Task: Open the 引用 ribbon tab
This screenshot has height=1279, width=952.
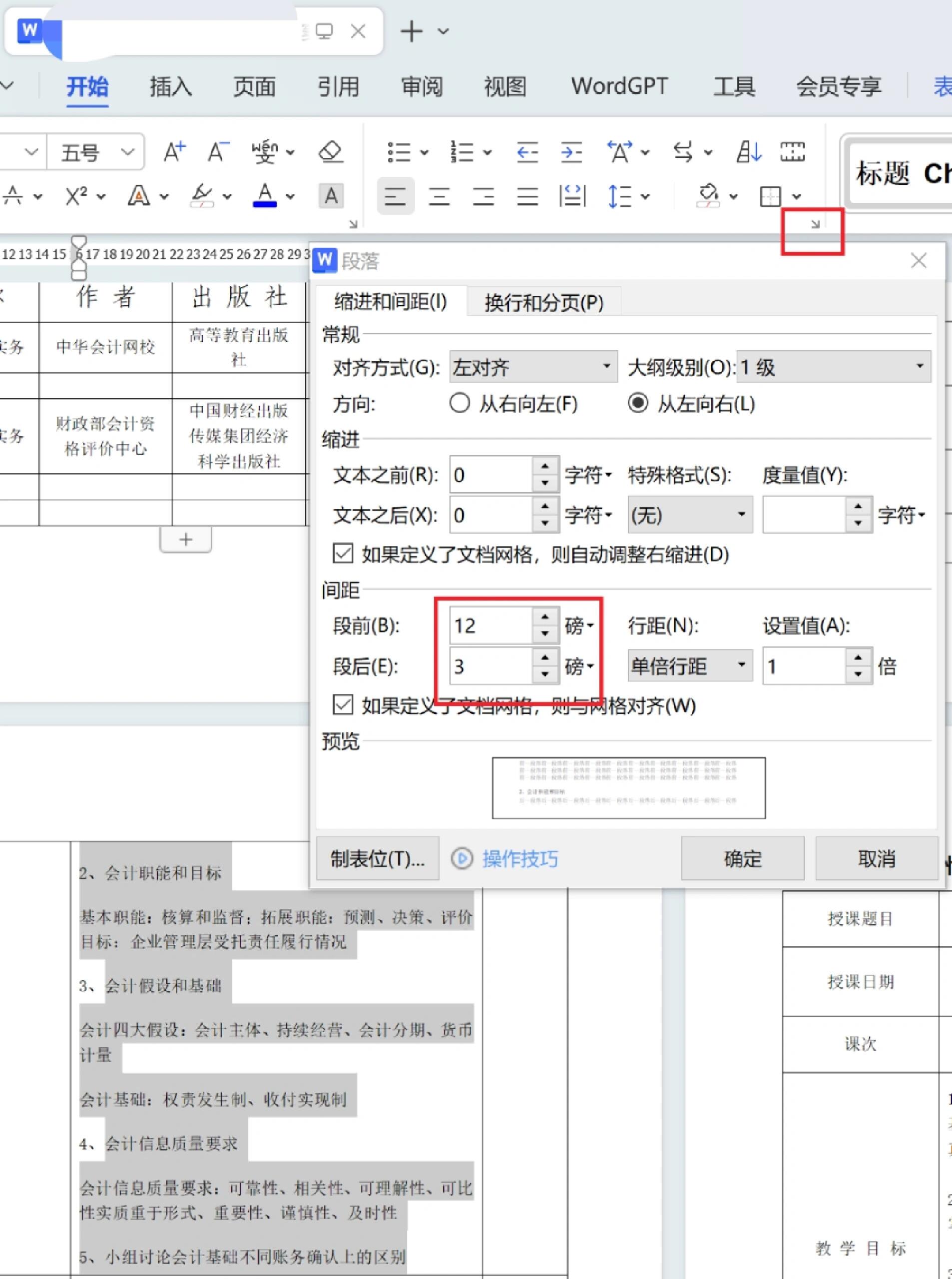Action: [338, 86]
